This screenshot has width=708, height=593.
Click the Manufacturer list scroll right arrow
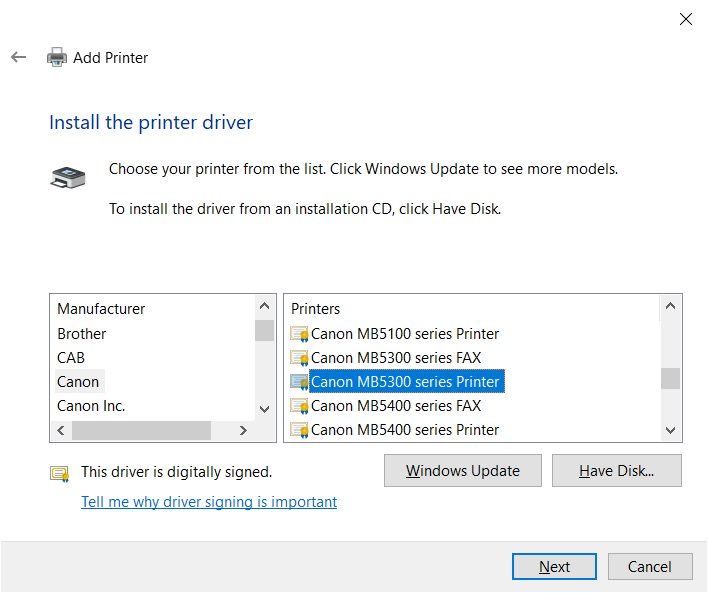point(243,430)
